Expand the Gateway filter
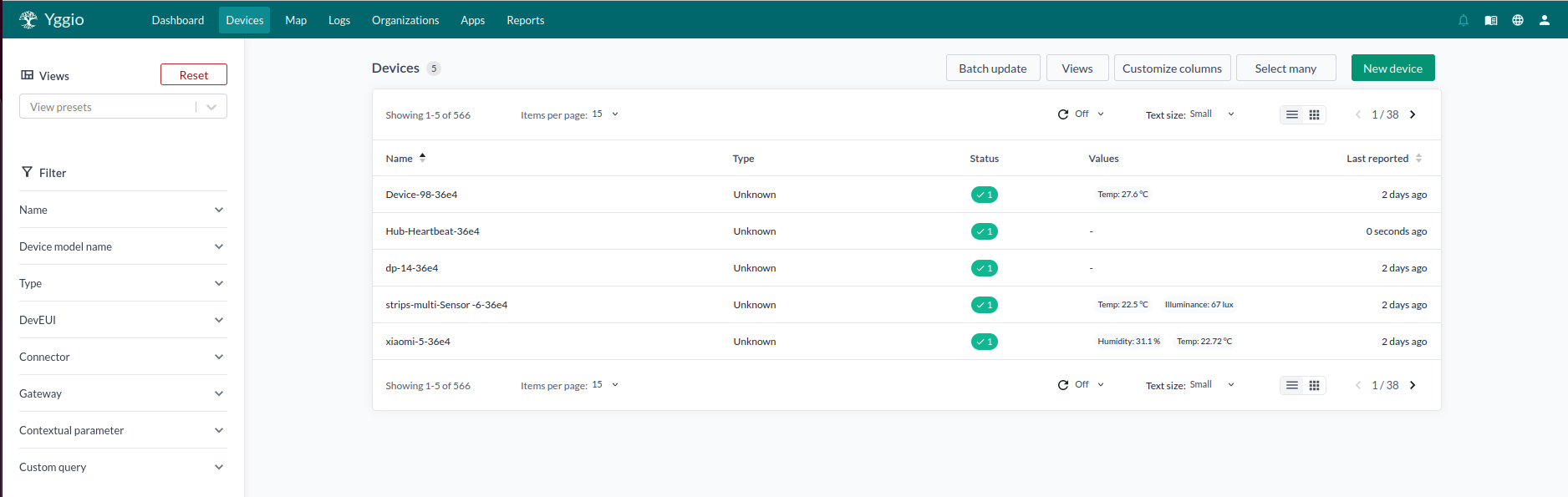This screenshot has height=497, width=1568. coord(123,393)
